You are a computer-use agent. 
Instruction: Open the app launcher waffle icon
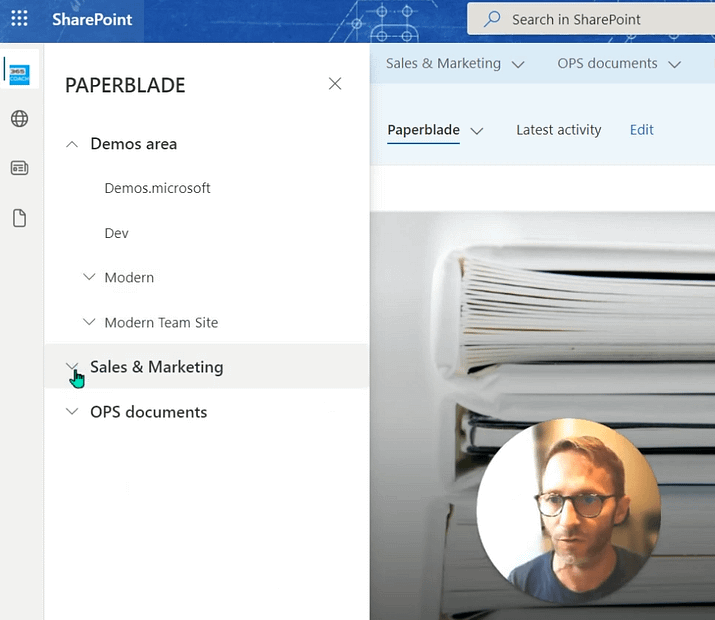pyautogui.click(x=19, y=19)
